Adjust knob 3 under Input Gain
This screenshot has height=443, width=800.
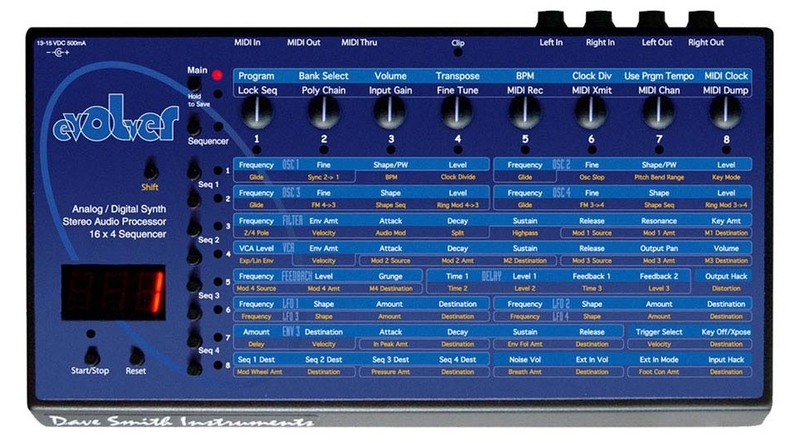coord(390,111)
